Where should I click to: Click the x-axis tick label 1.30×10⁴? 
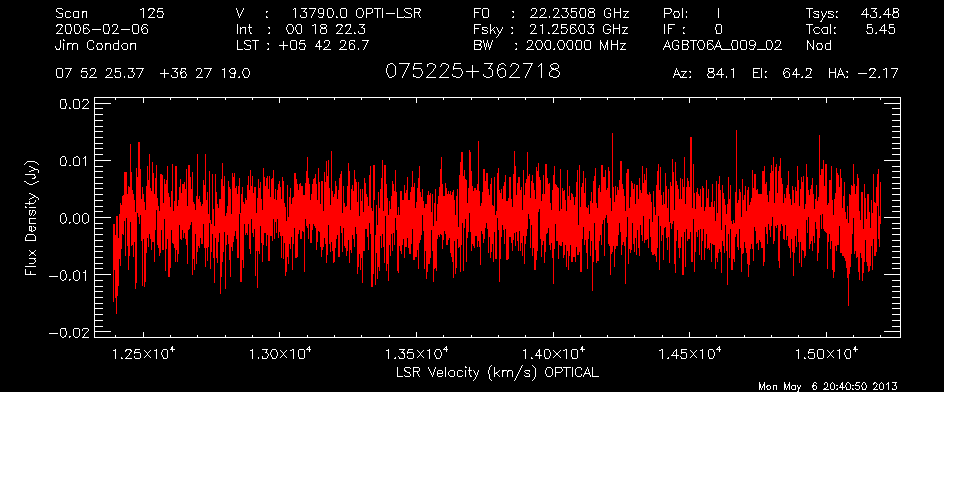tap(280, 354)
